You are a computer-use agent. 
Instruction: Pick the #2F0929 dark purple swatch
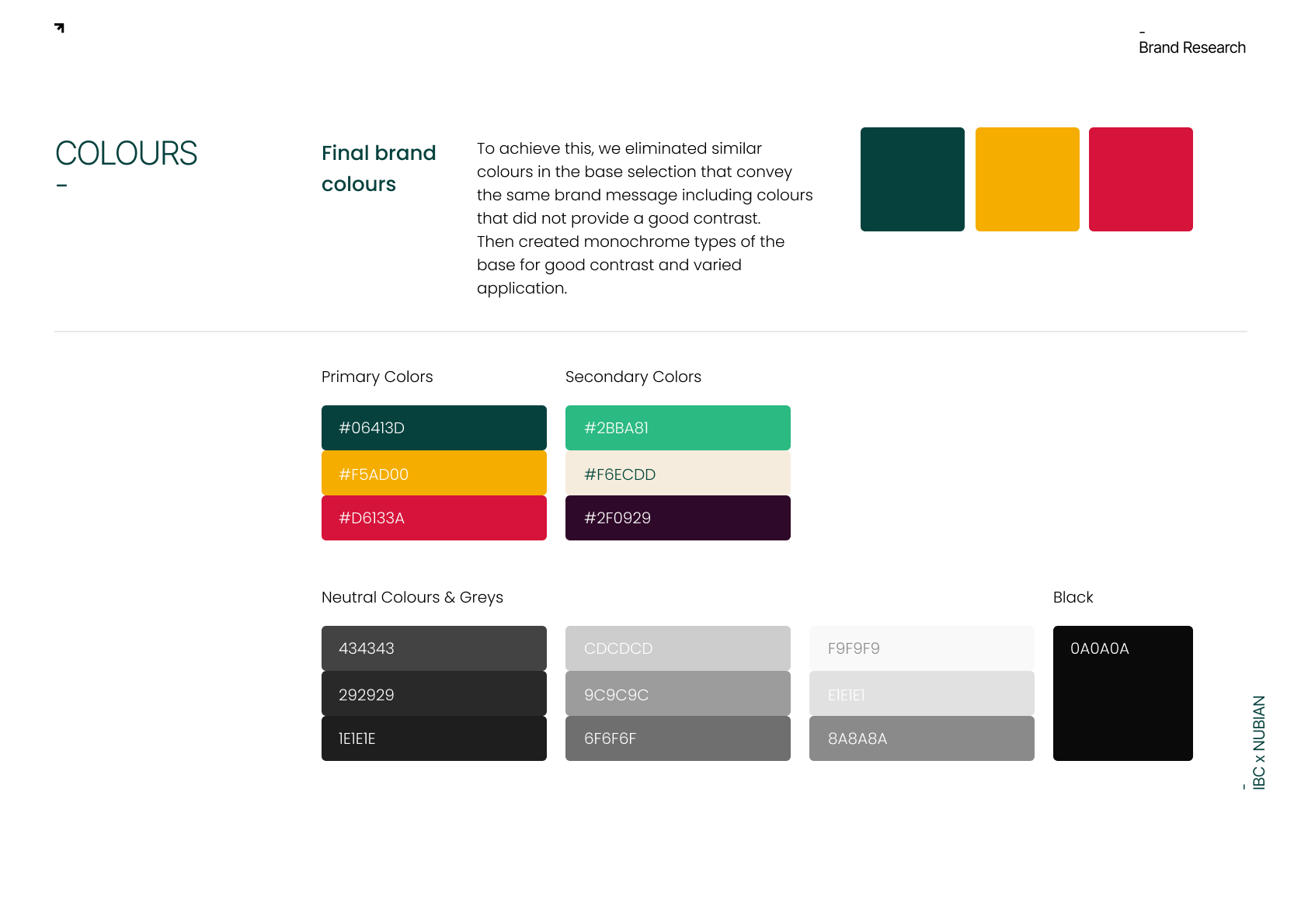coord(677,518)
